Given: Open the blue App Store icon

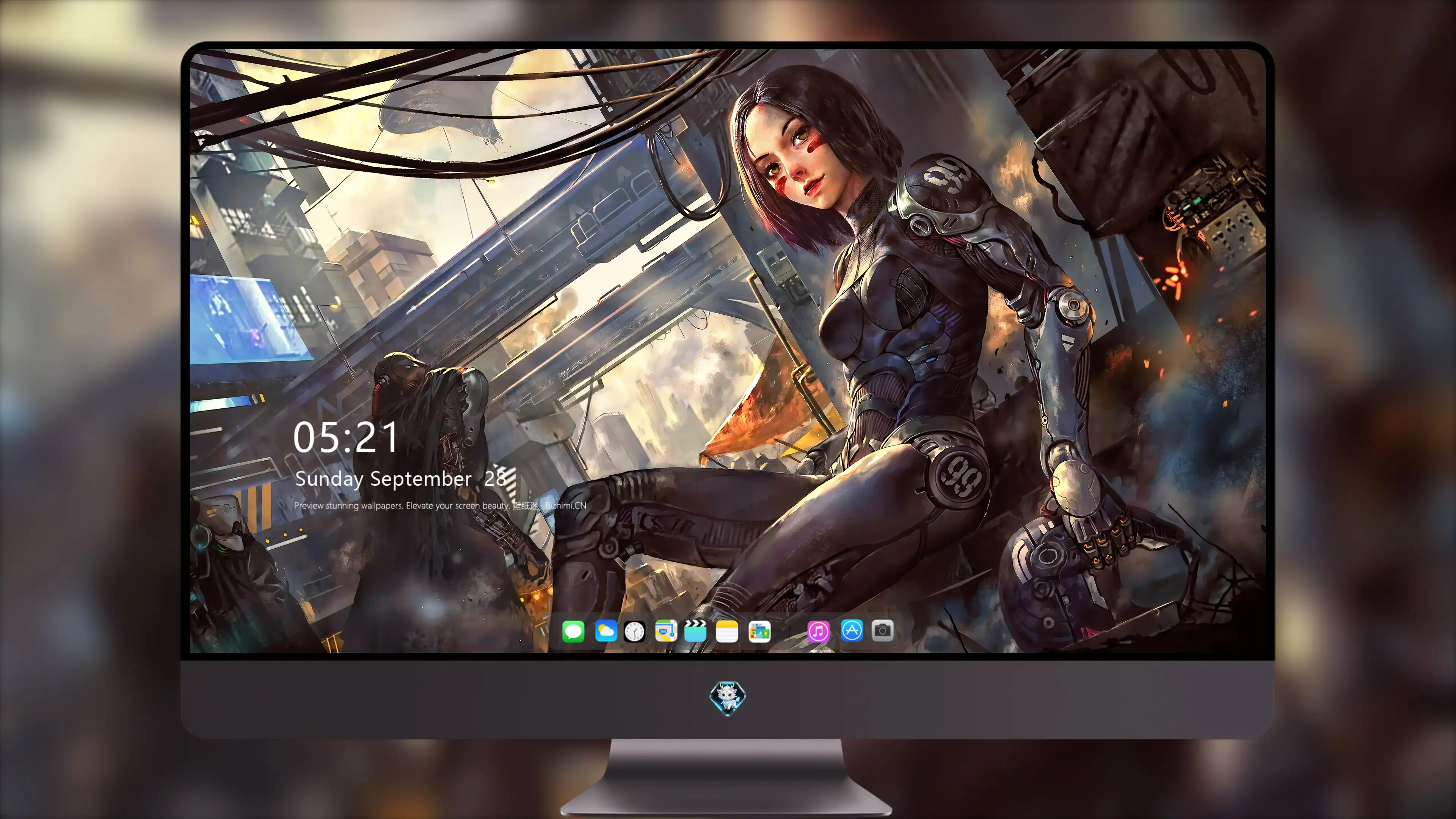Looking at the screenshot, I should (x=852, y=630).
